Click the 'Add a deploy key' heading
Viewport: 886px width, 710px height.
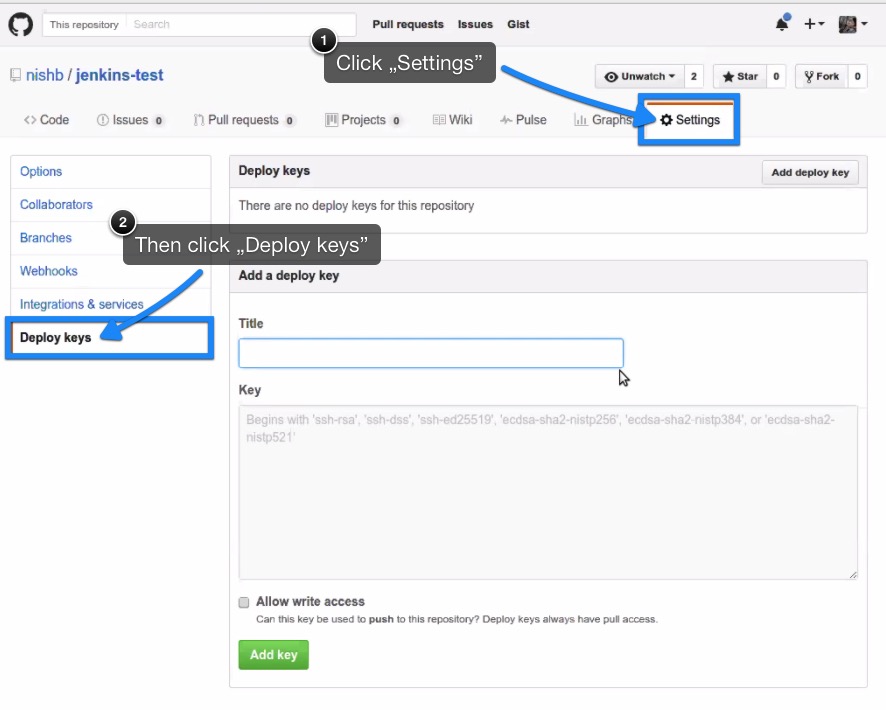289,276
